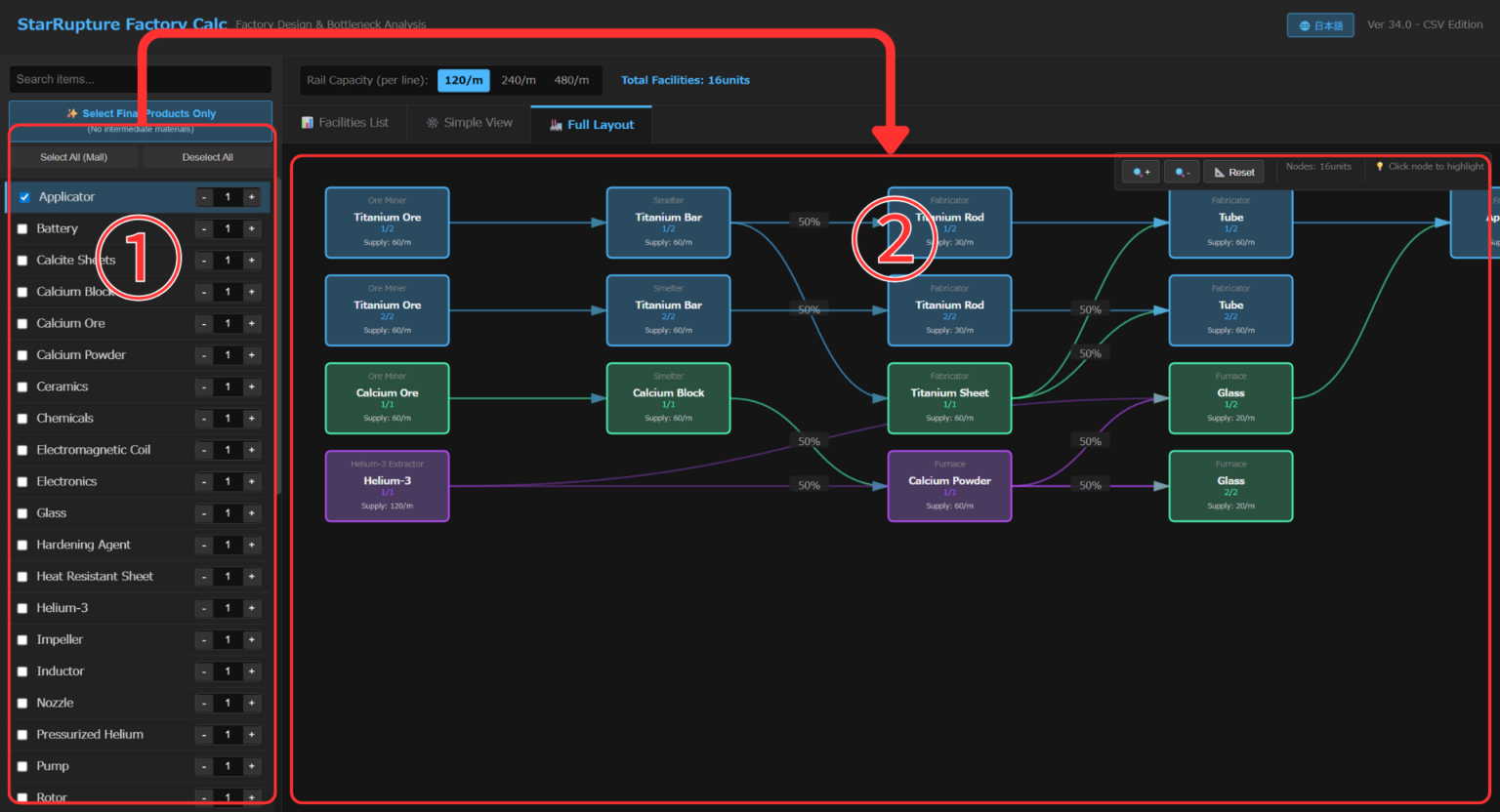1500x812 pixels.
Task: Select the 120/m rail capacity option
Action: (x=463, y=80)
